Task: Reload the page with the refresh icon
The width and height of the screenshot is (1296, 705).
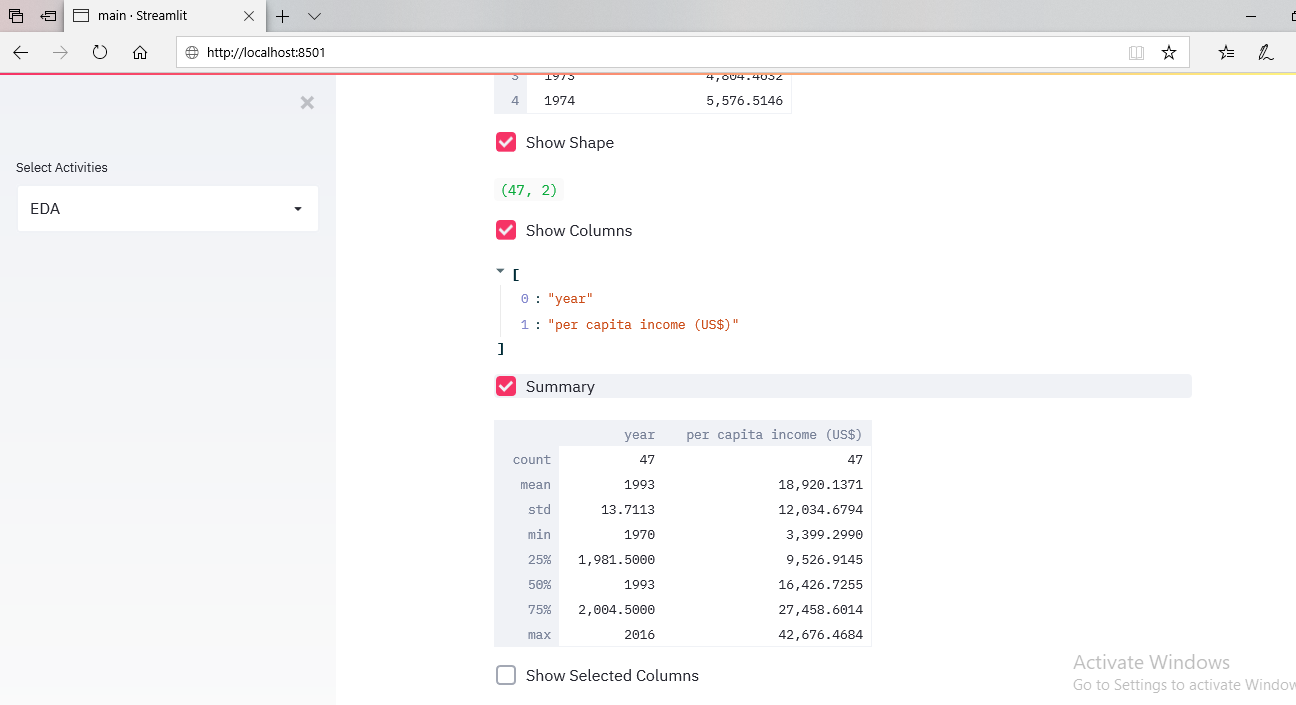Action: tap(100, 52)
